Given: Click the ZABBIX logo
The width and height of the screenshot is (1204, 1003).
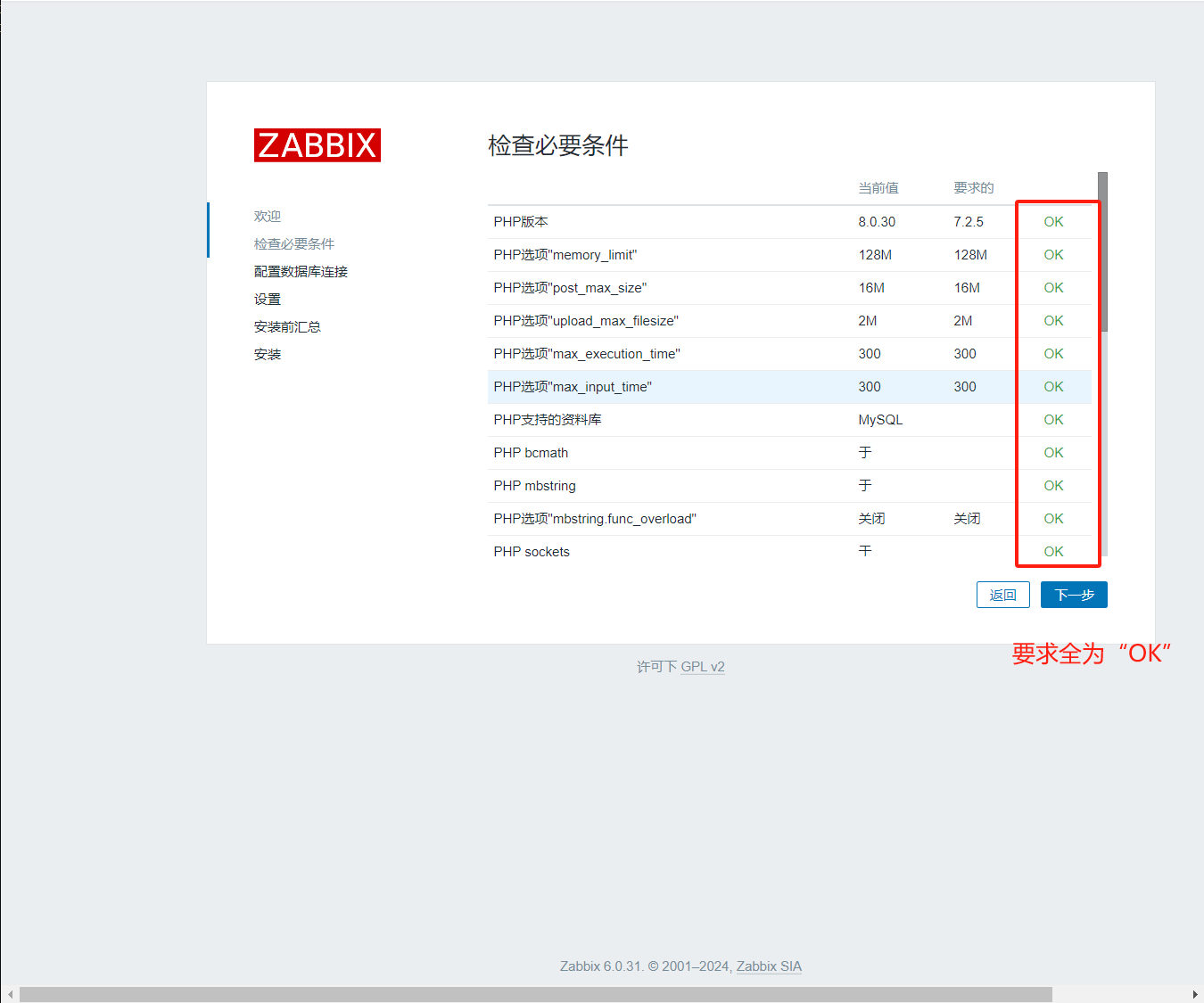Looking at the screenshot, I should tap(317, 145).
